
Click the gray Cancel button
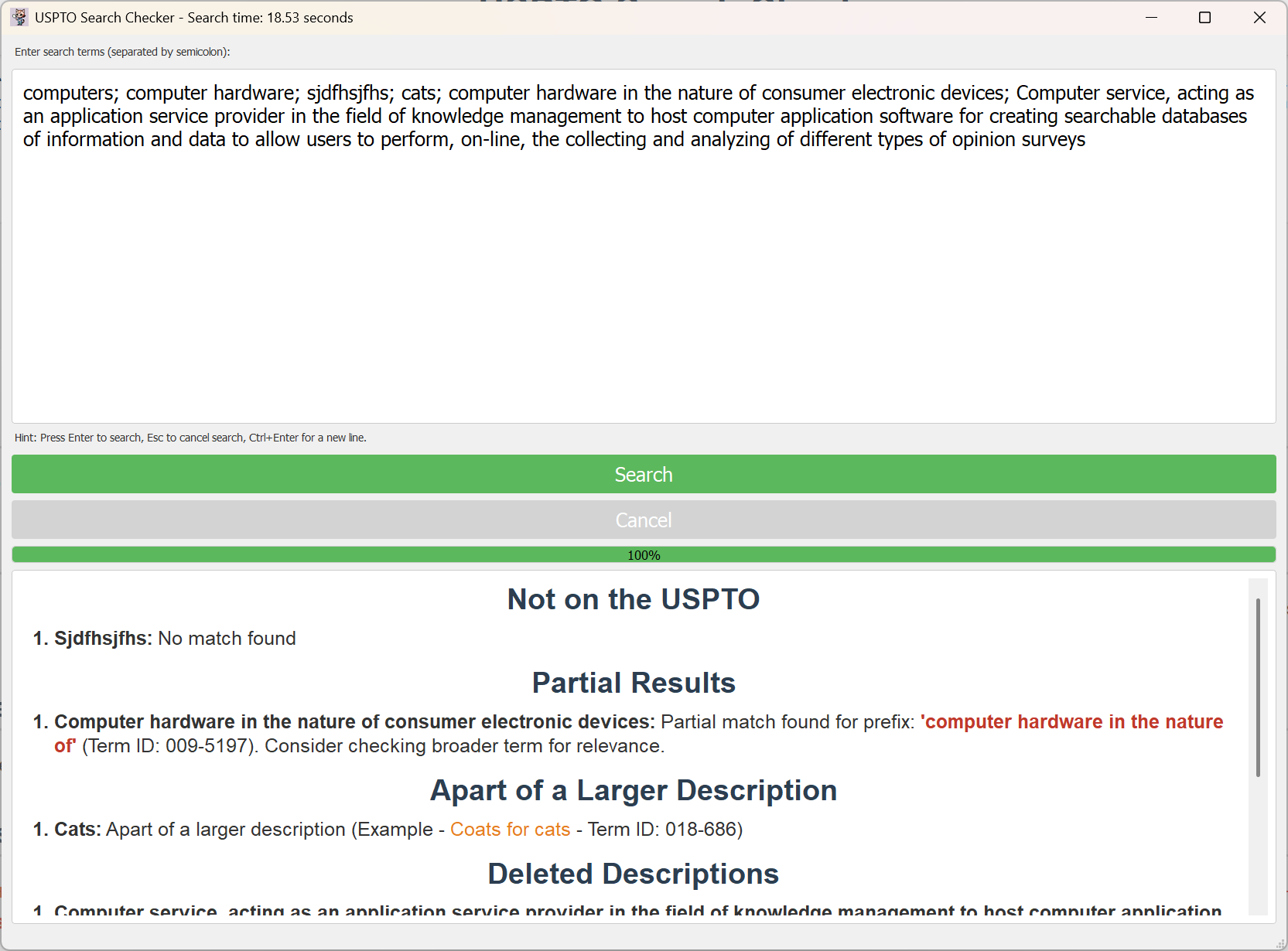coord(644,520)
